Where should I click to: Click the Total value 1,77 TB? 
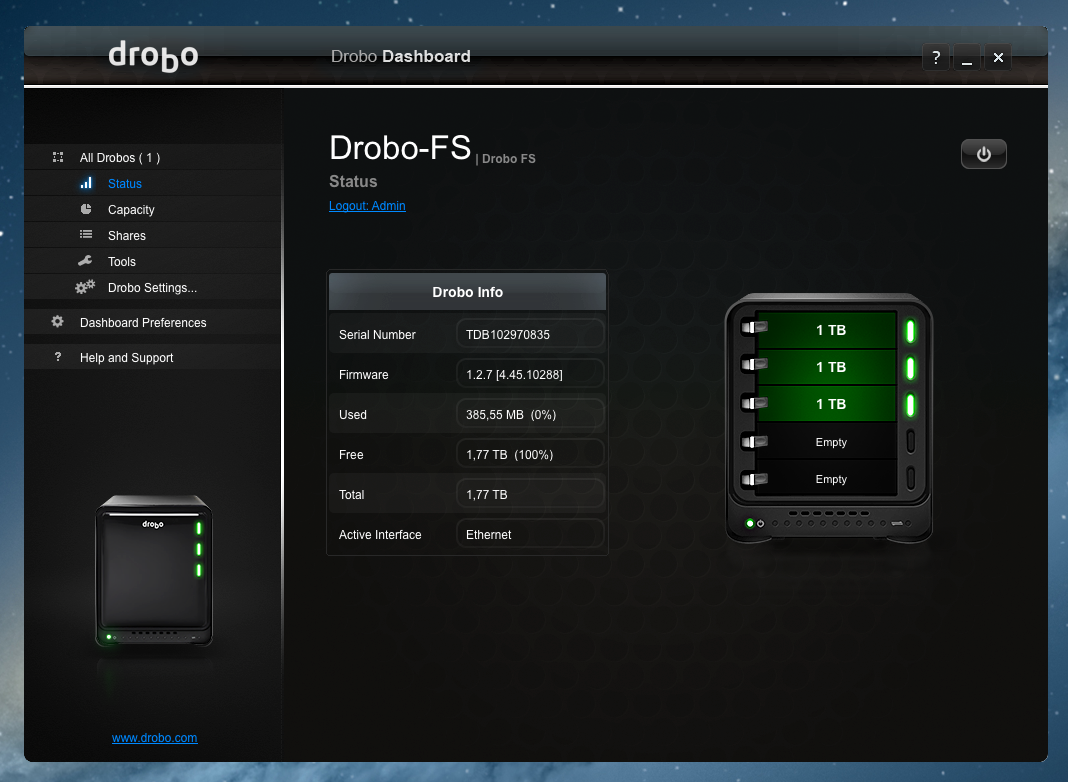530,495
